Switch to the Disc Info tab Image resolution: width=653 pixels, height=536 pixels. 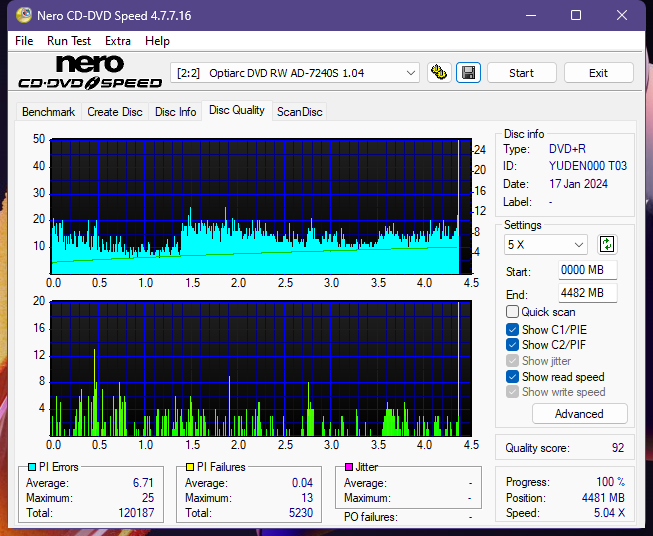[x=175, y=112]
